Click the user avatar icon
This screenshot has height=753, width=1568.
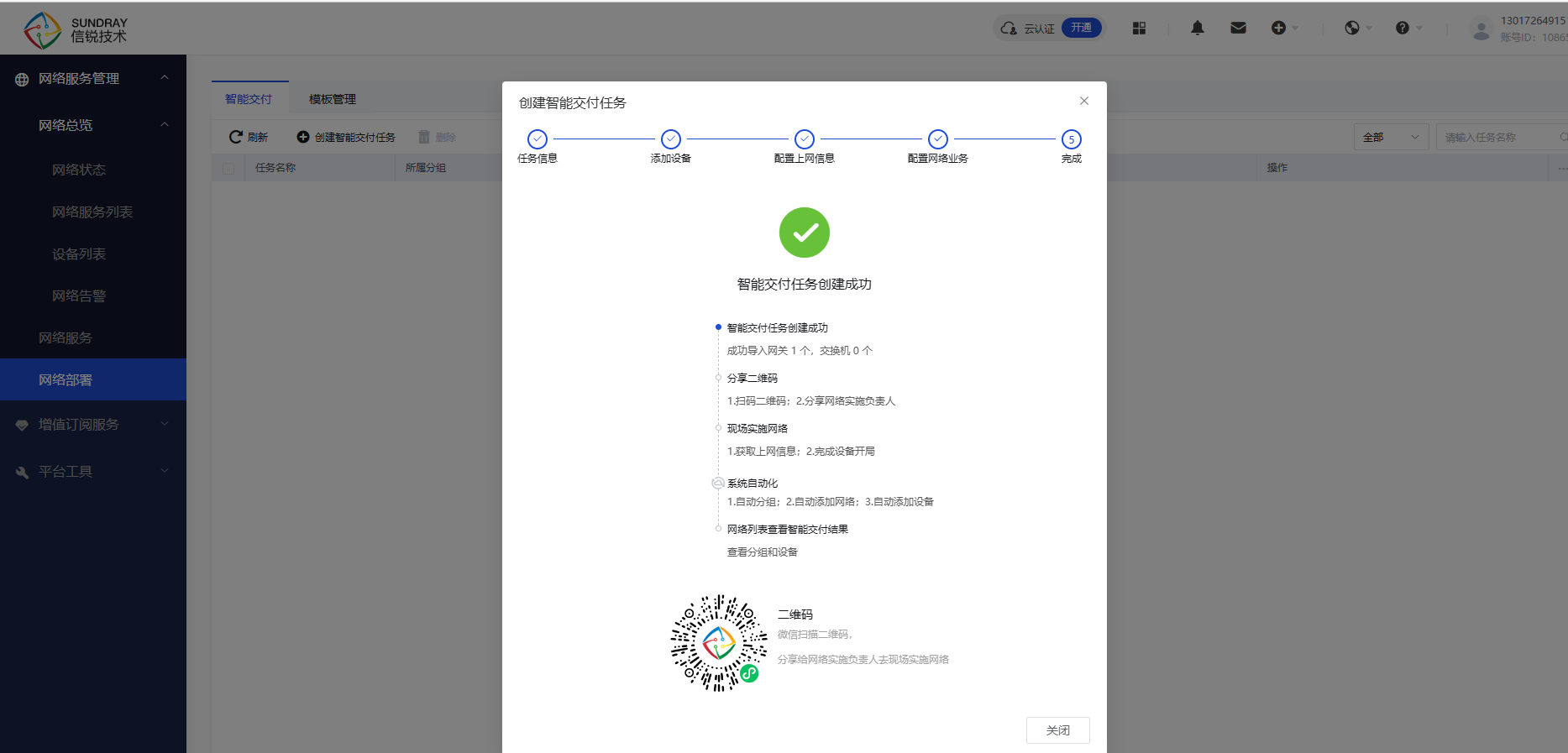click(x=1481, y=30)
